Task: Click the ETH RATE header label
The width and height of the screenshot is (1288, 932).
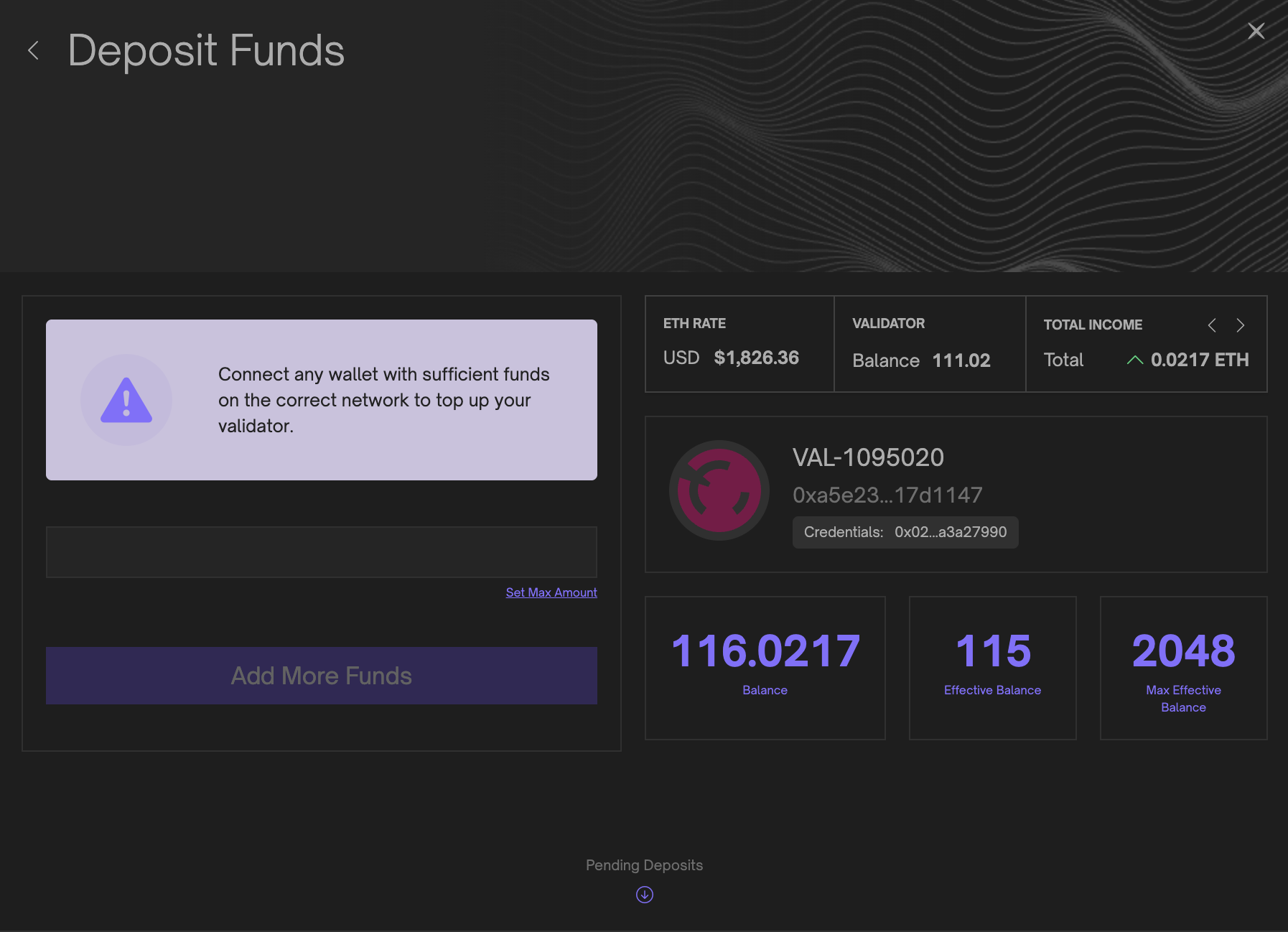Action: 694,323
